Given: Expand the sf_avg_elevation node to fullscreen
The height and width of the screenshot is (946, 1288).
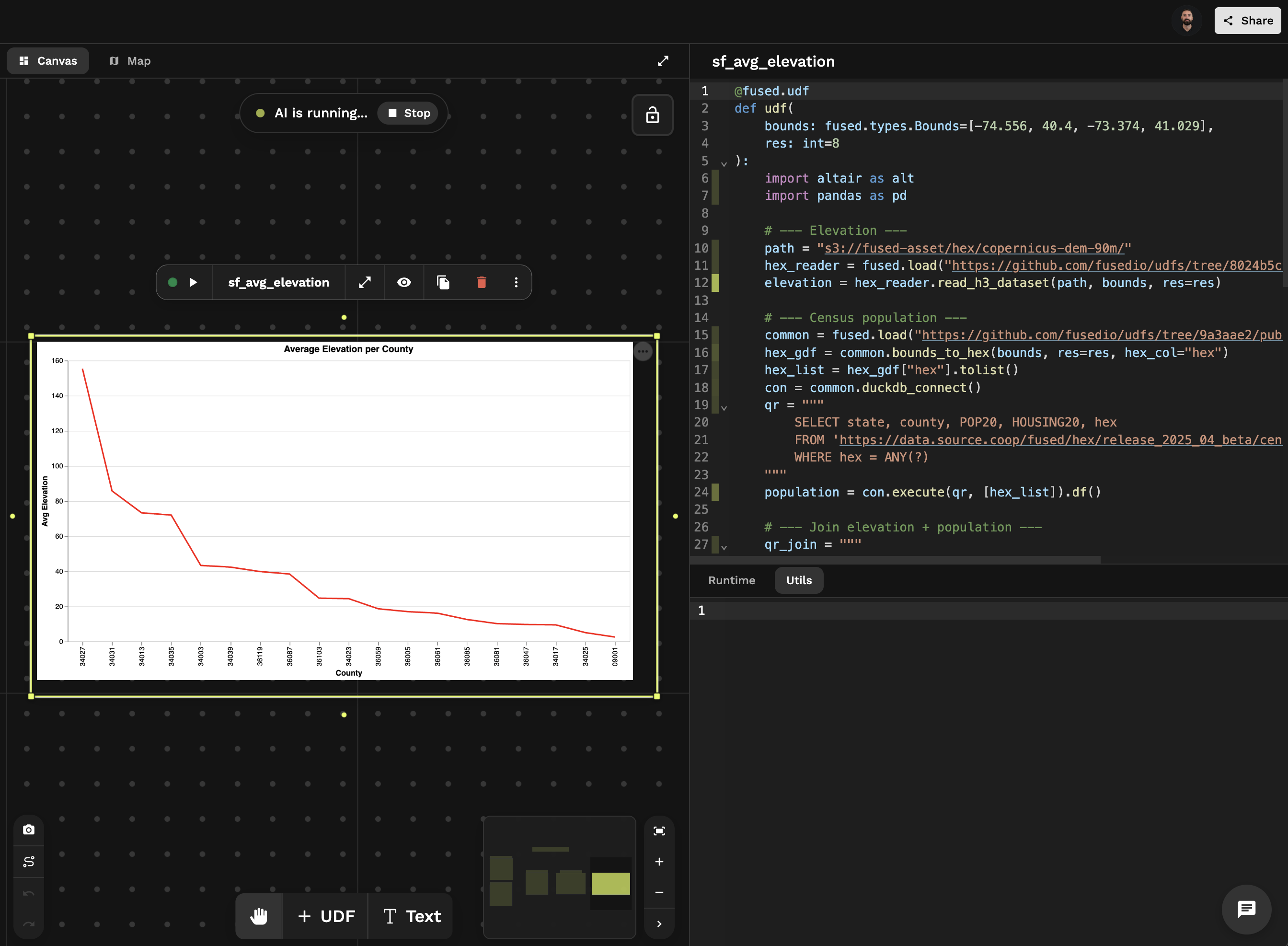Looking at the screenshot, I should coord(365,282).
